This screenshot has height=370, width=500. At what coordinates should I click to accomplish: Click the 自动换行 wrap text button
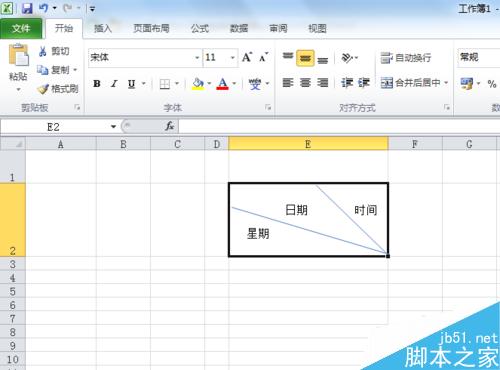406,58
